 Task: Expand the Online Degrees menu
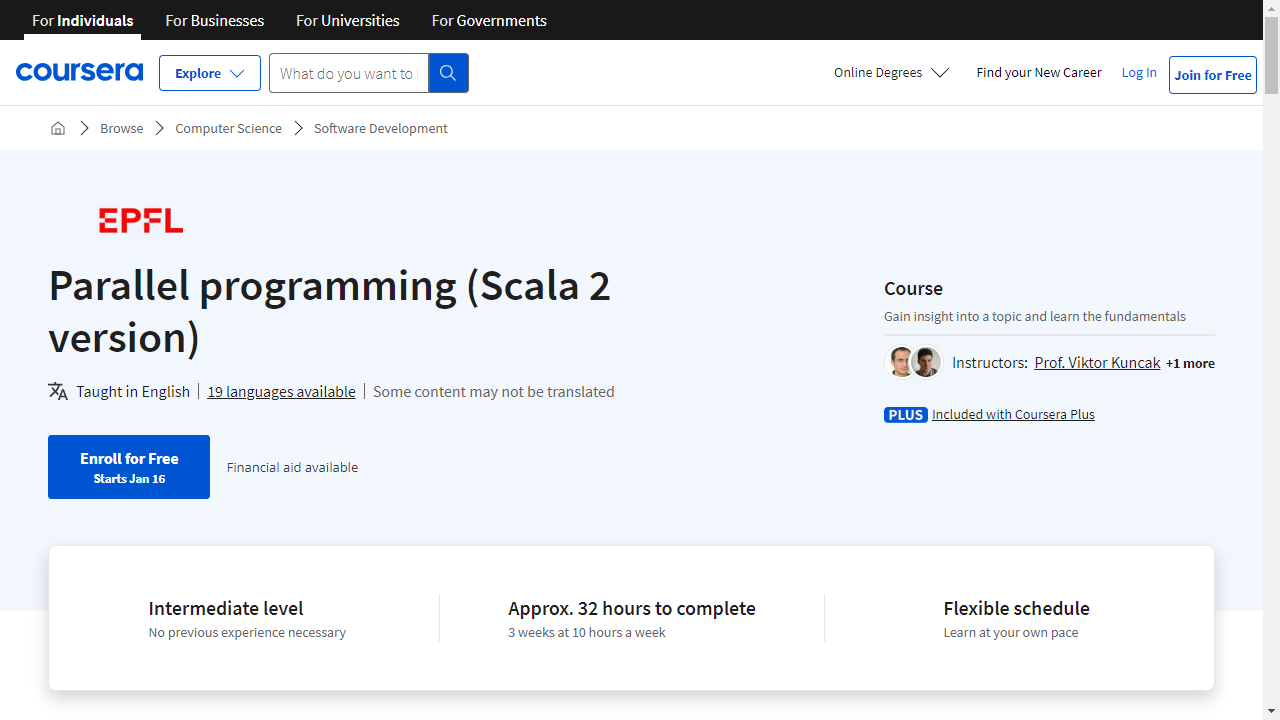tap(891, 72)
